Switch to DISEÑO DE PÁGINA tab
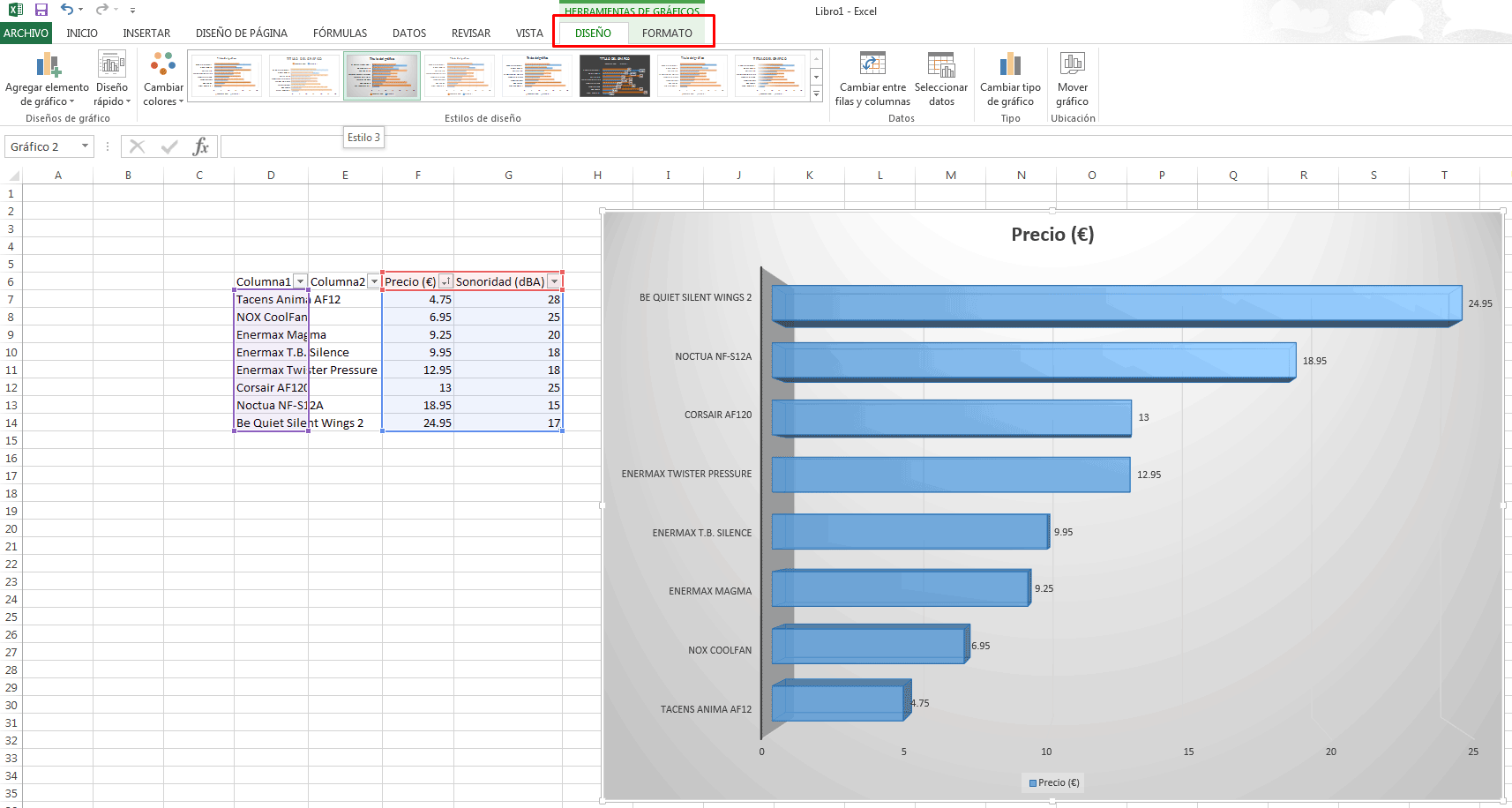The height and width of the screenshot is (808, 1512). click(242, 33)
